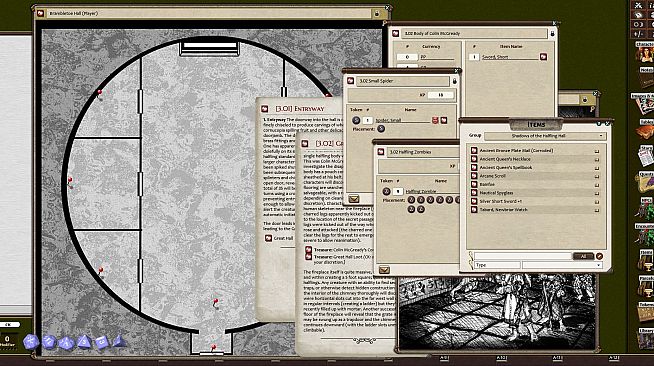This screenshot has height=366, width=654.
Task: Click the Modifier box showing 0
Action: [x=7, y=339]
